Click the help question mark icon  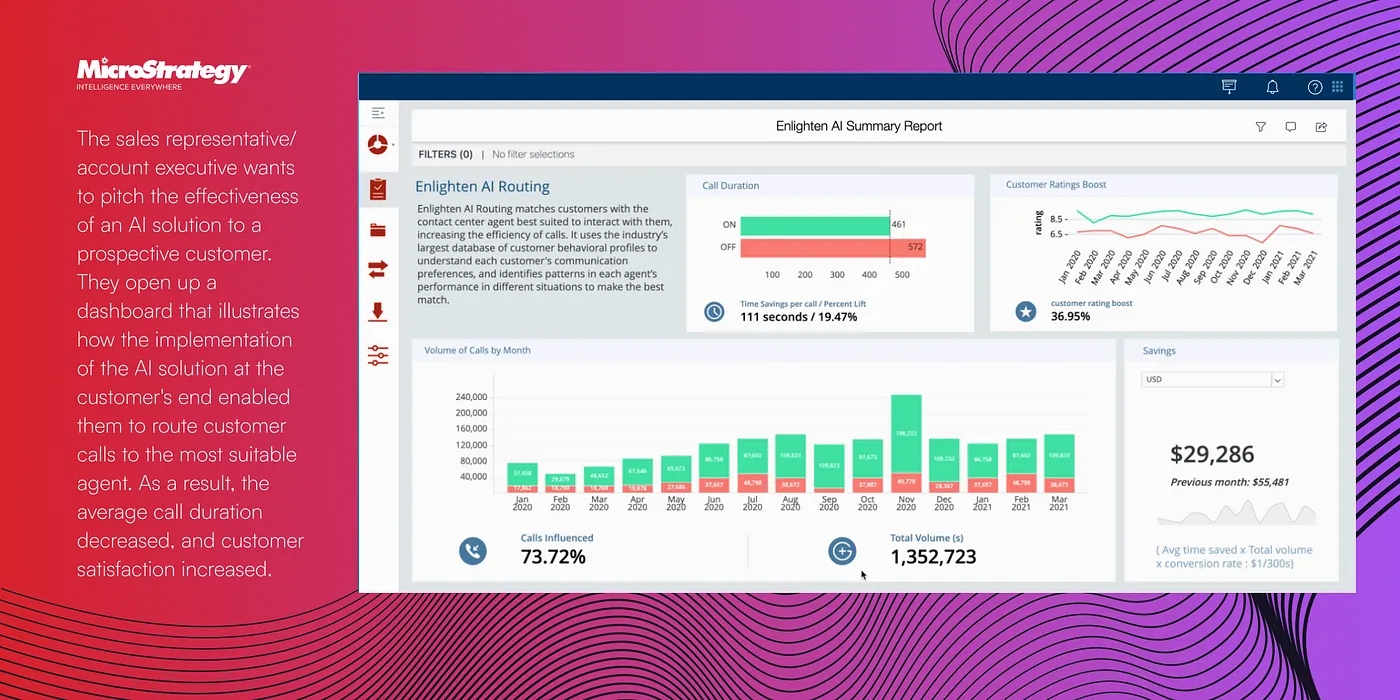(x=1314, y=86)
